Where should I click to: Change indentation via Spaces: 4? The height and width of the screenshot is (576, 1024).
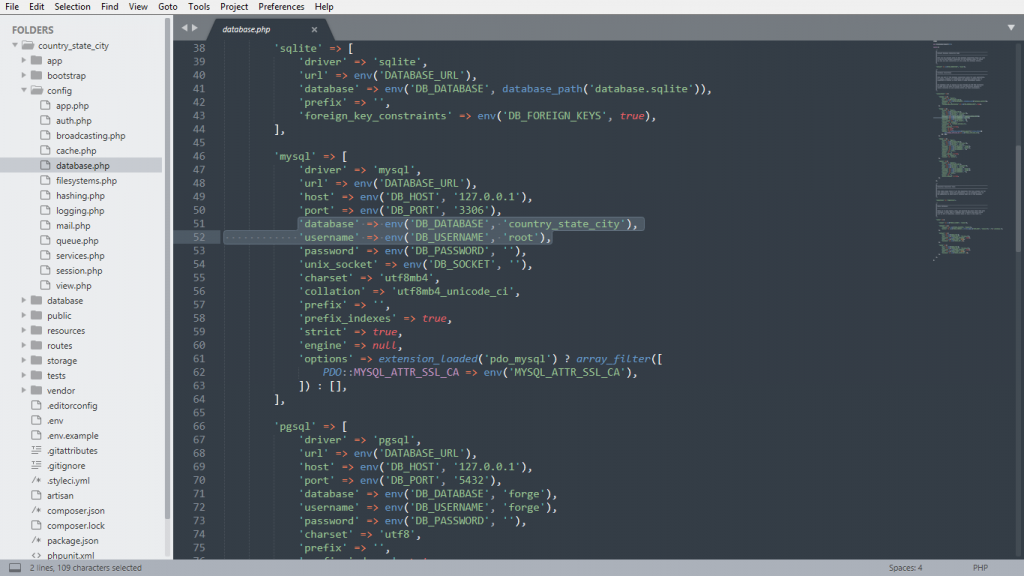(x=906, y=568)
